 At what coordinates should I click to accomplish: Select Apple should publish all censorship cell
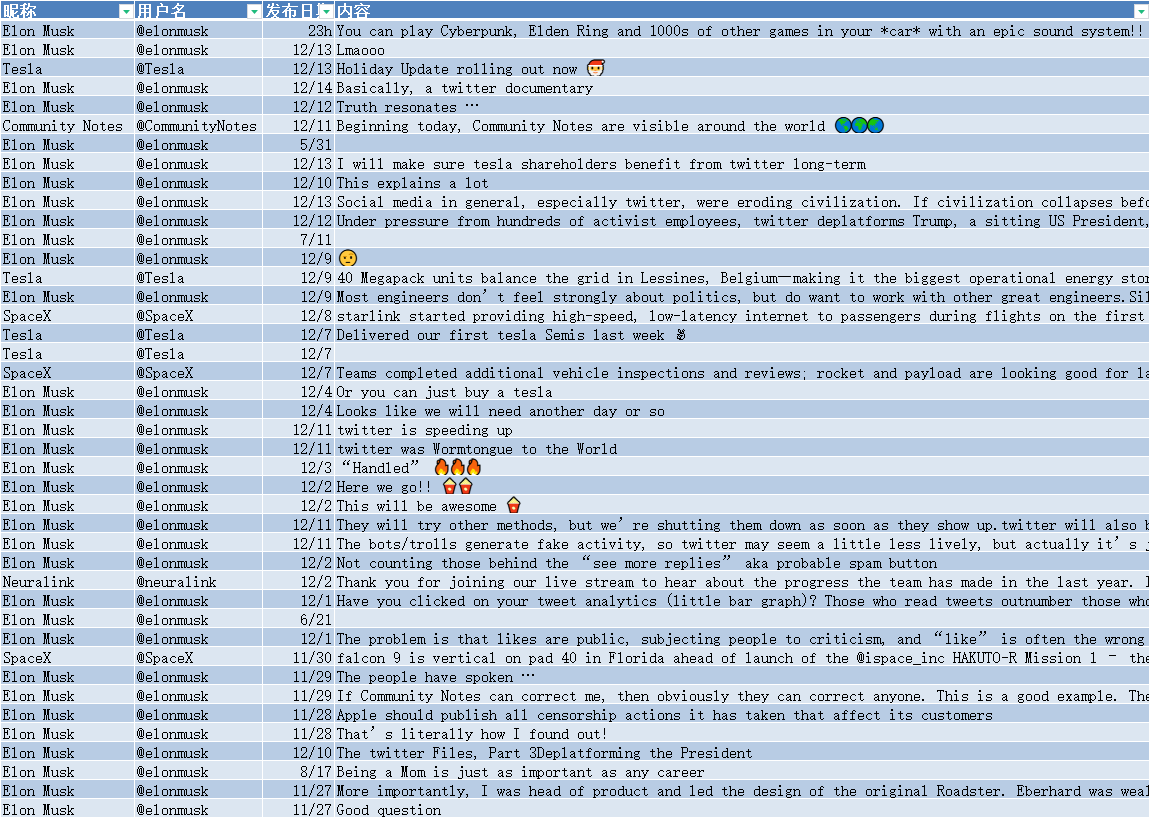click(x=742, y=716)
